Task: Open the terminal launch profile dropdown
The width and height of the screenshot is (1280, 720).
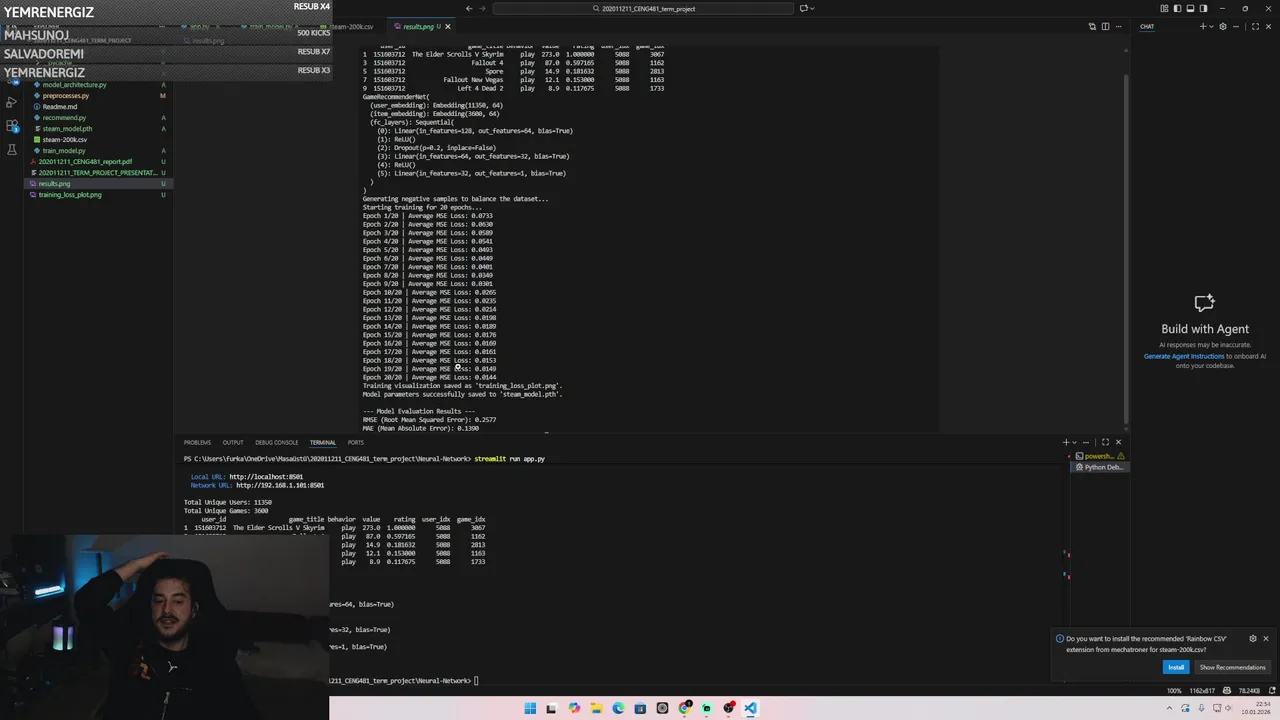Action: click(x=1075, y=442)
